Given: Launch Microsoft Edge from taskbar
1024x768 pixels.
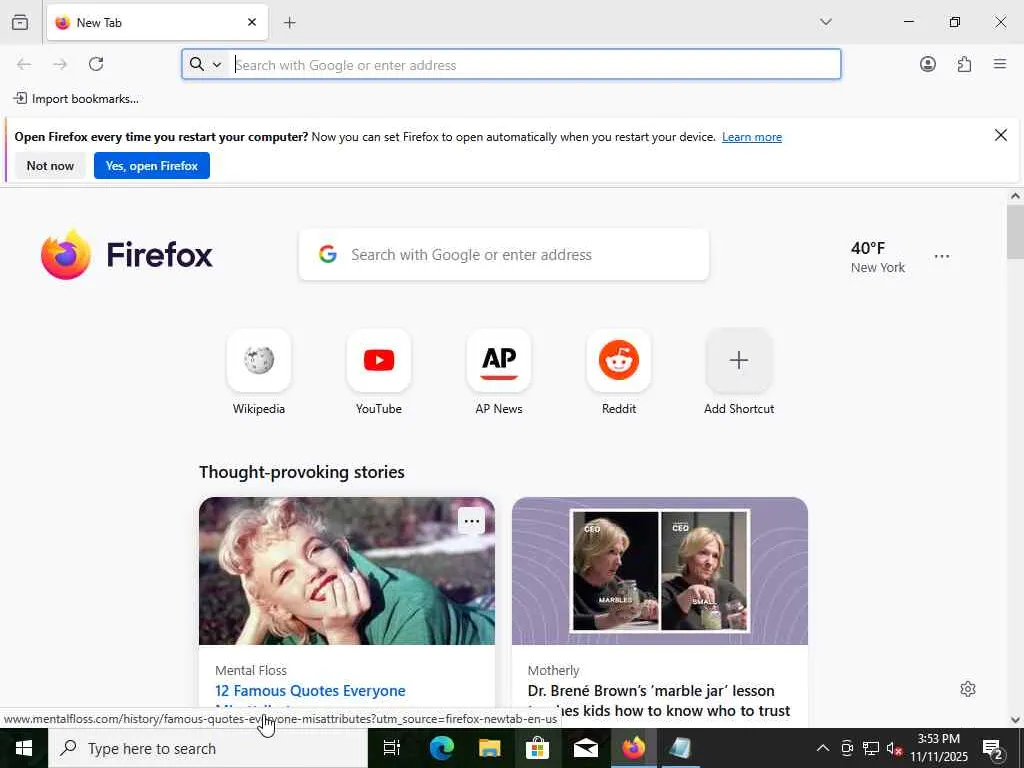Looking at the screenshot, I should click(441, 748).
